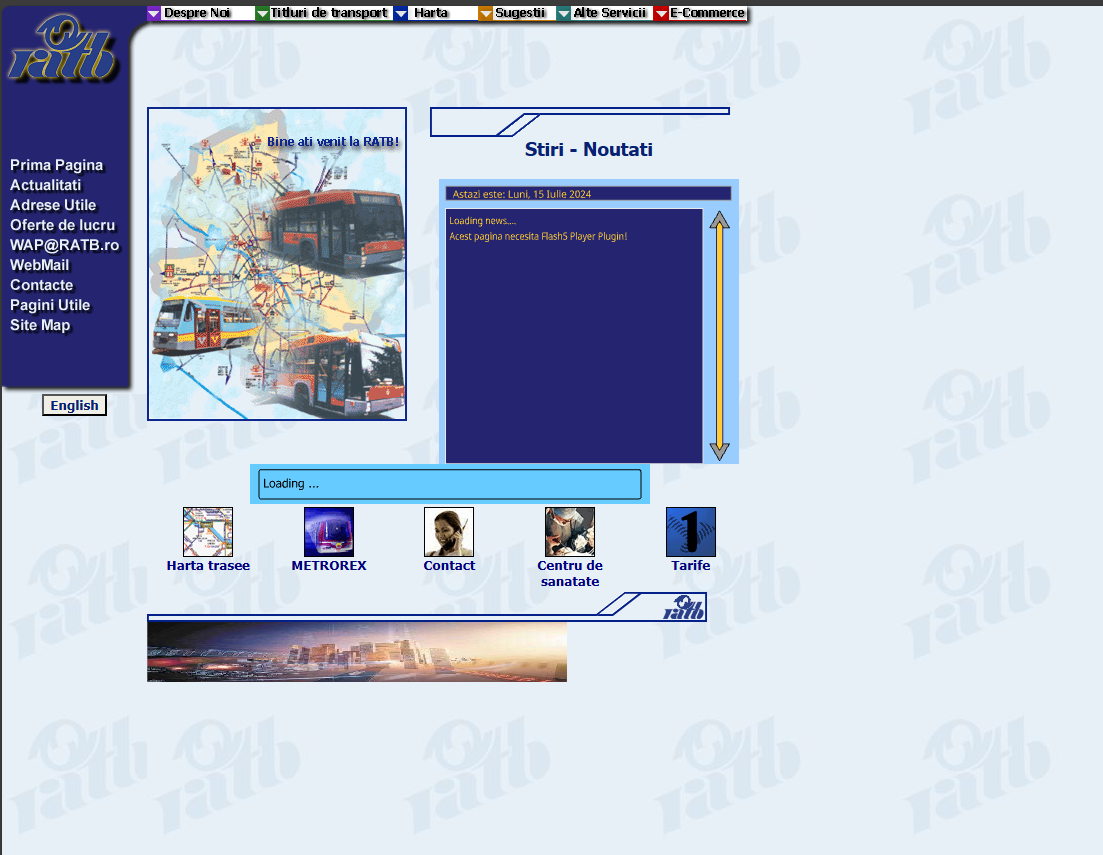Click the welcome map and buses image
Viewport: 1103px width, 855px height.
tap(277, 264)
